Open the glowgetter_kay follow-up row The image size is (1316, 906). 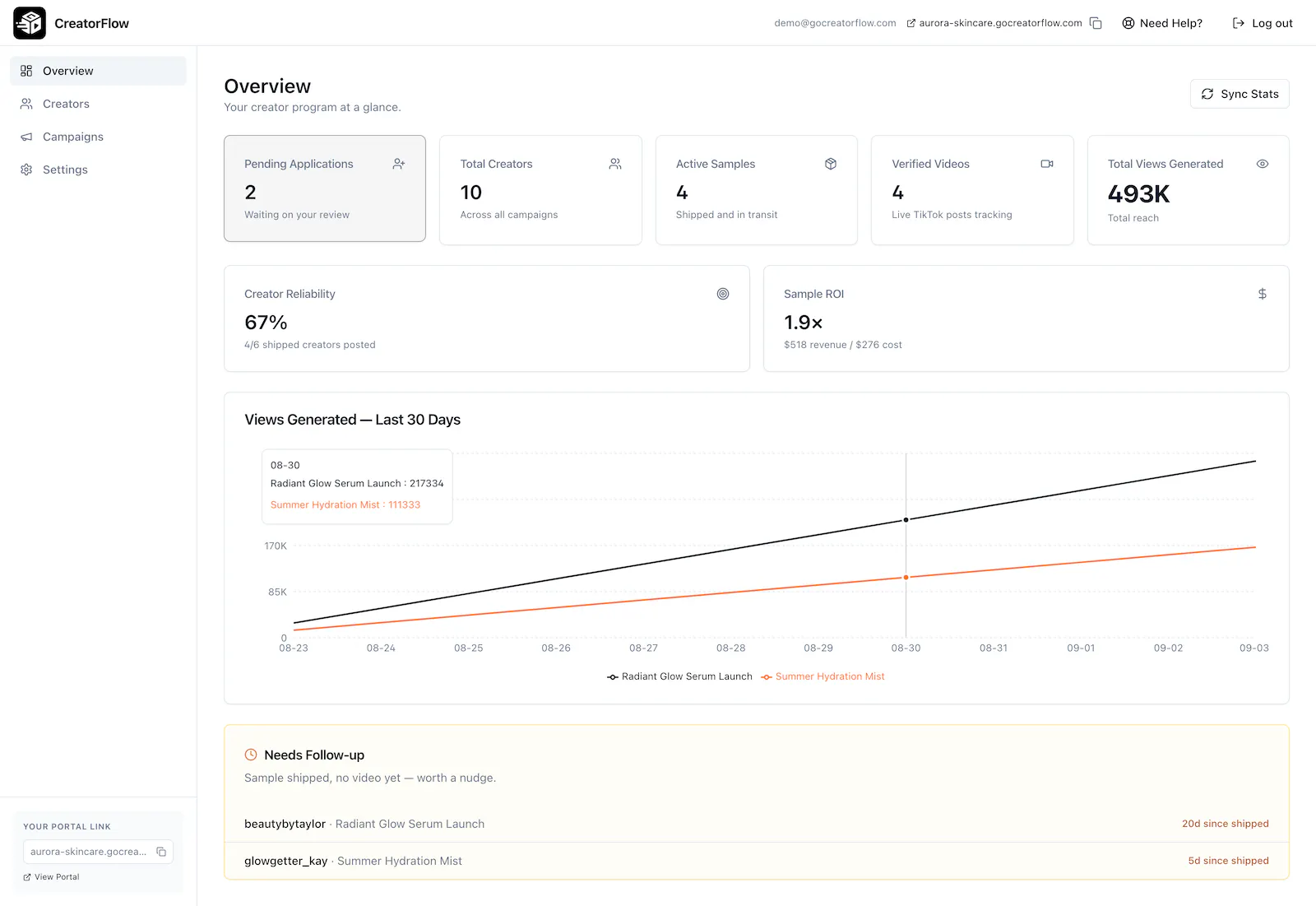pos(757,861)
